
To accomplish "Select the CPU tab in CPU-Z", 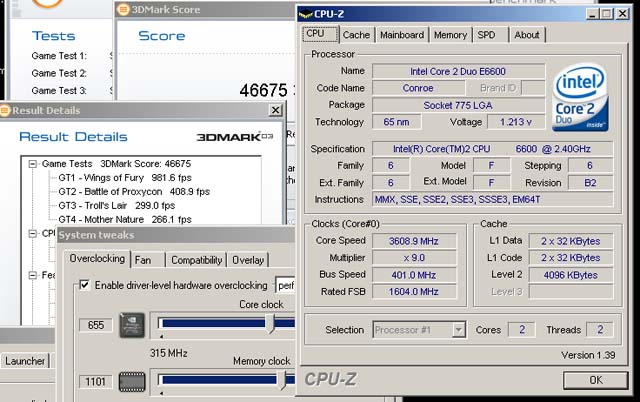I will [x=320, y=34].
